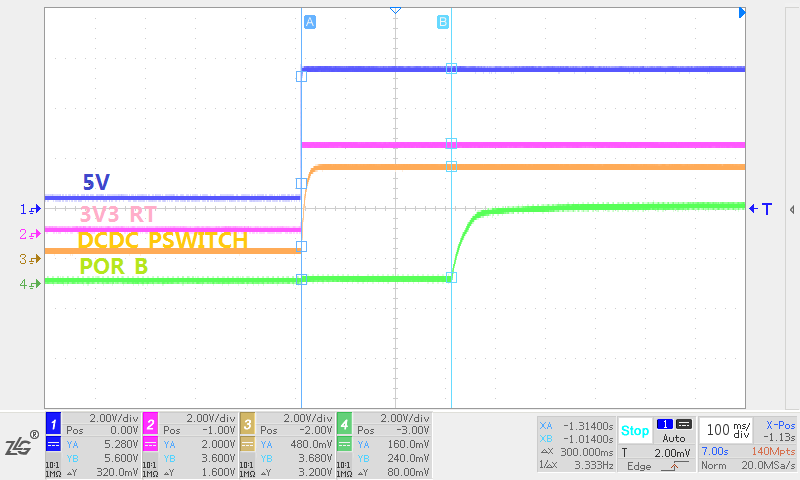Click the trigger level T marker
Viewport: 800px width, 480px height.
pyautogui.click(x=761, y=209)
